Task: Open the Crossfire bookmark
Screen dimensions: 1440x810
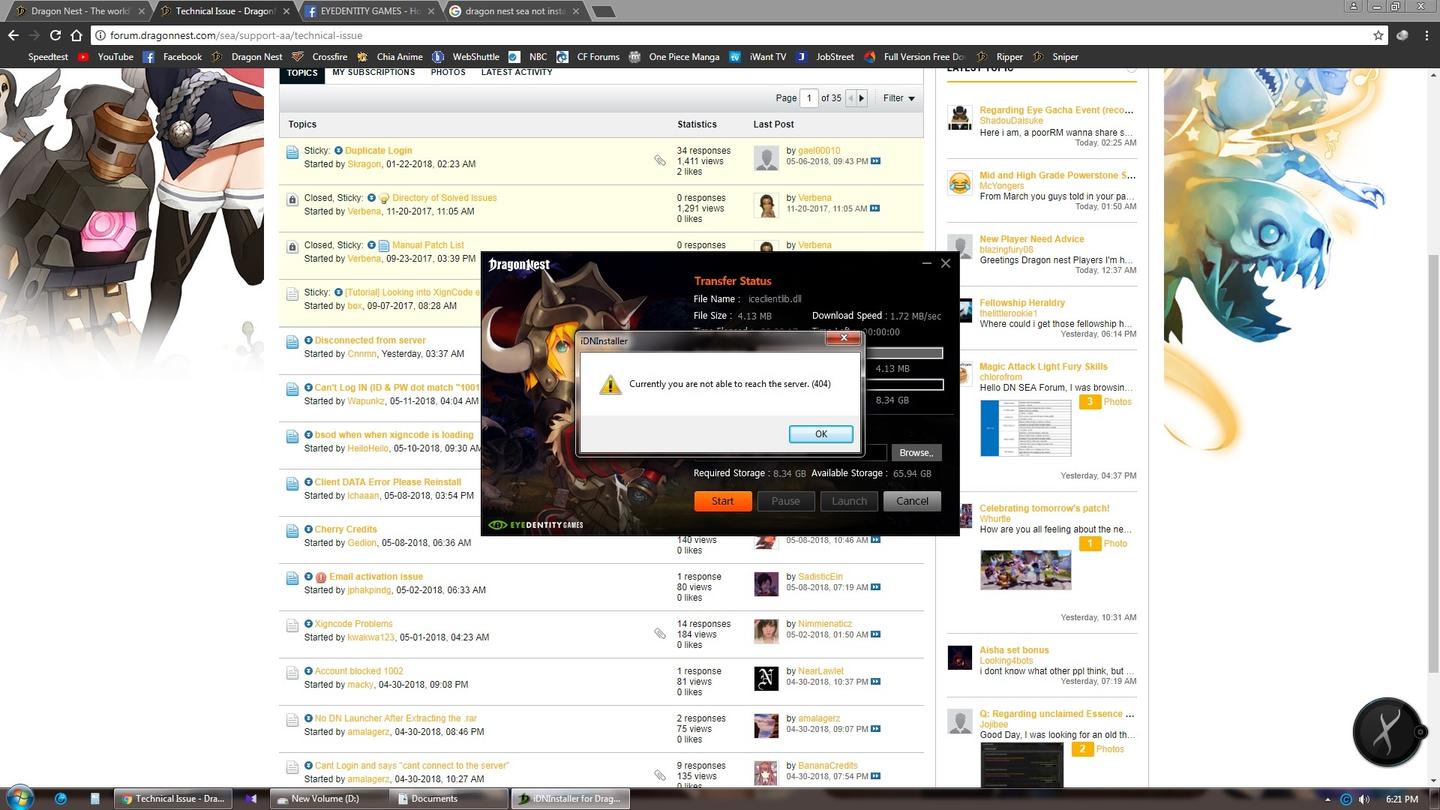Action: coord(321,57)
